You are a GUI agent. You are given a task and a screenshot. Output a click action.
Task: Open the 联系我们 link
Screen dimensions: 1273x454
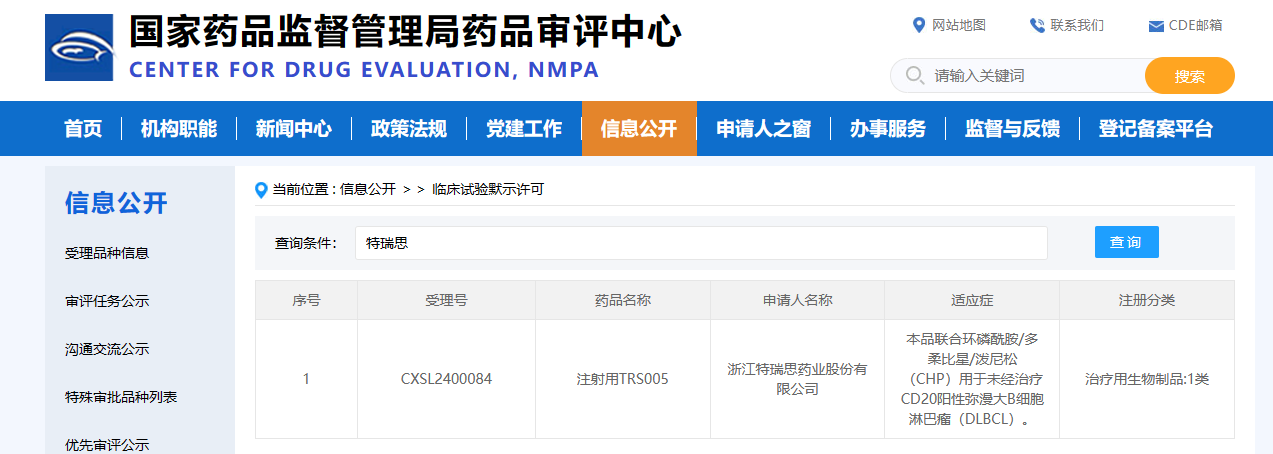(1077, 25)
